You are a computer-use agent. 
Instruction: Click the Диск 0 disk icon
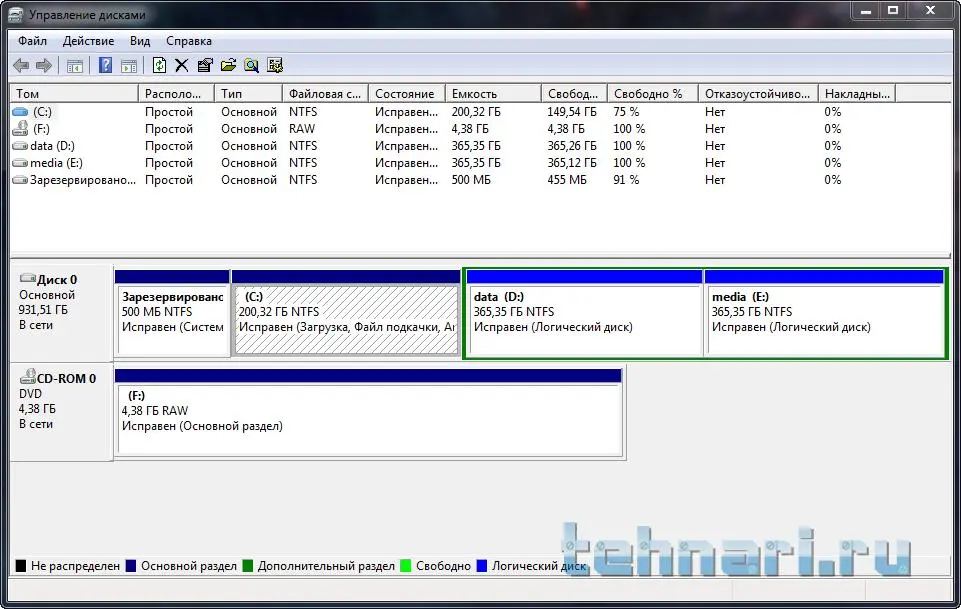(28, 278)
